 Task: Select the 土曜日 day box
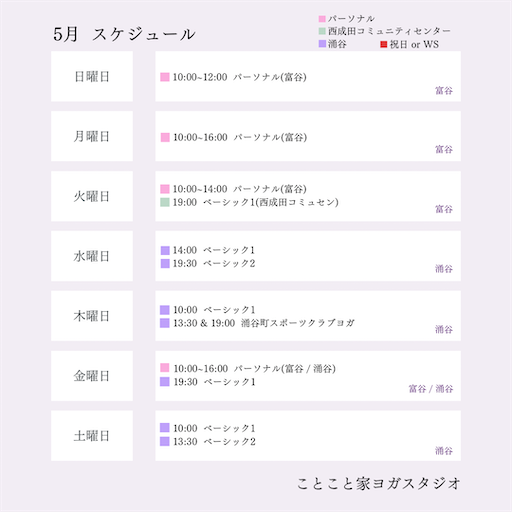(92, 436)
